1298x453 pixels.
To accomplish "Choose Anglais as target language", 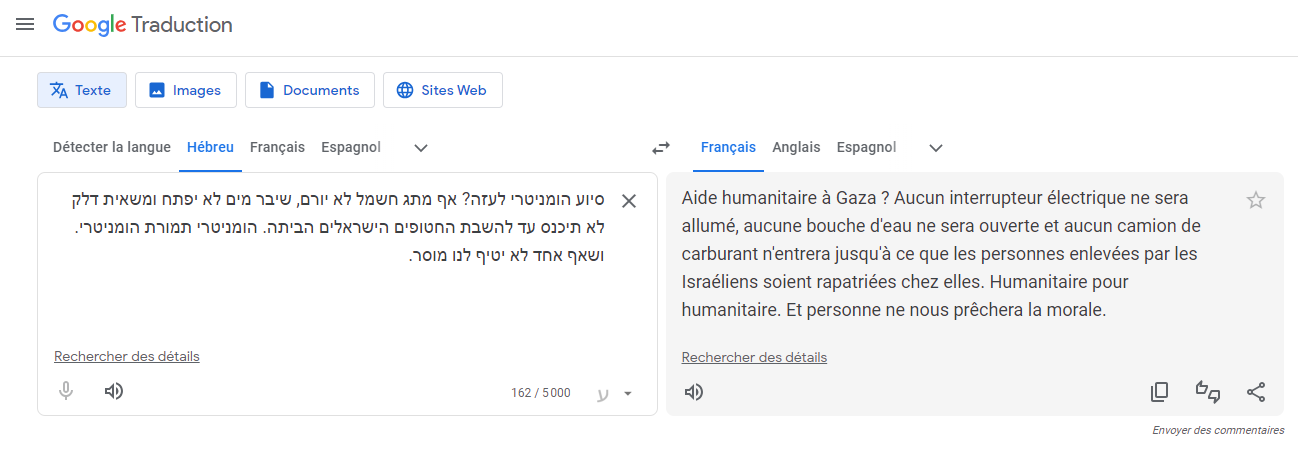I will [796, 147].
